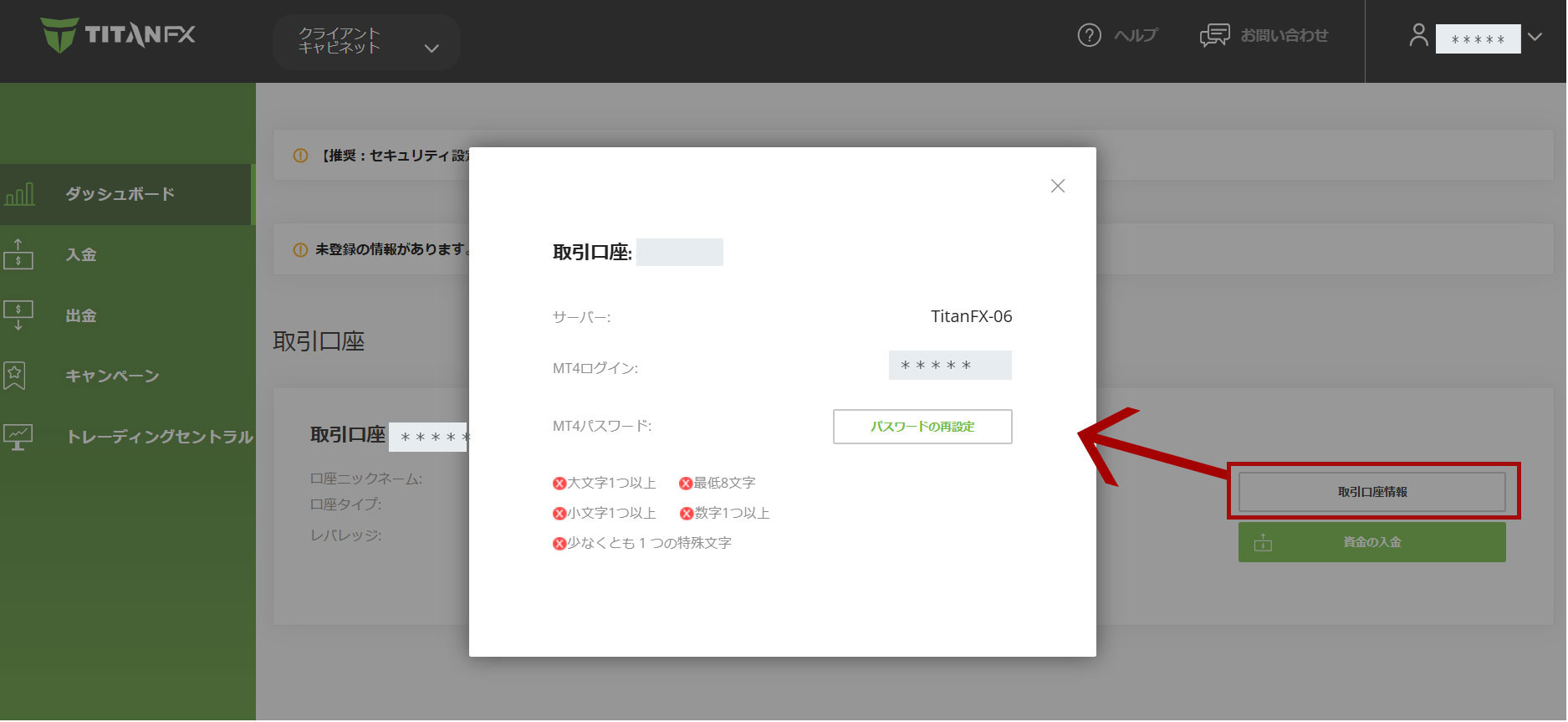Expand the user account menu chevron
This screenshot has width=1568, height=722.
1535,37
